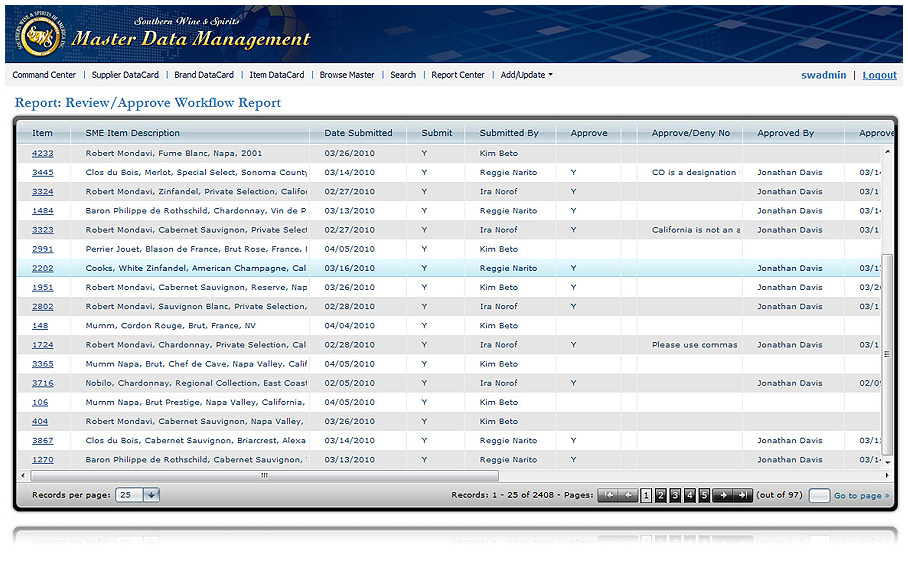Open item 1951 link

pyautogui.click(x=42, y=287)
